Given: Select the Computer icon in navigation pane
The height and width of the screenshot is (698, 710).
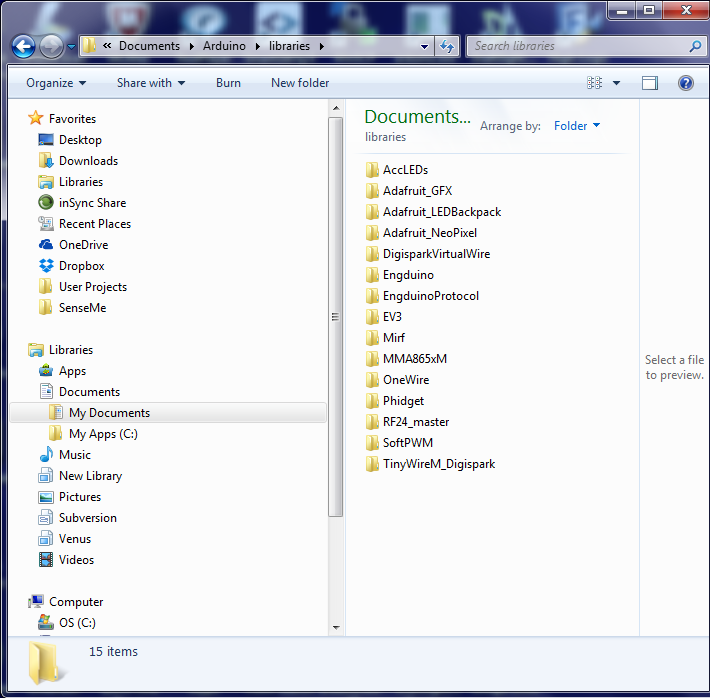Looking at the screenshot, I should 36,602.
